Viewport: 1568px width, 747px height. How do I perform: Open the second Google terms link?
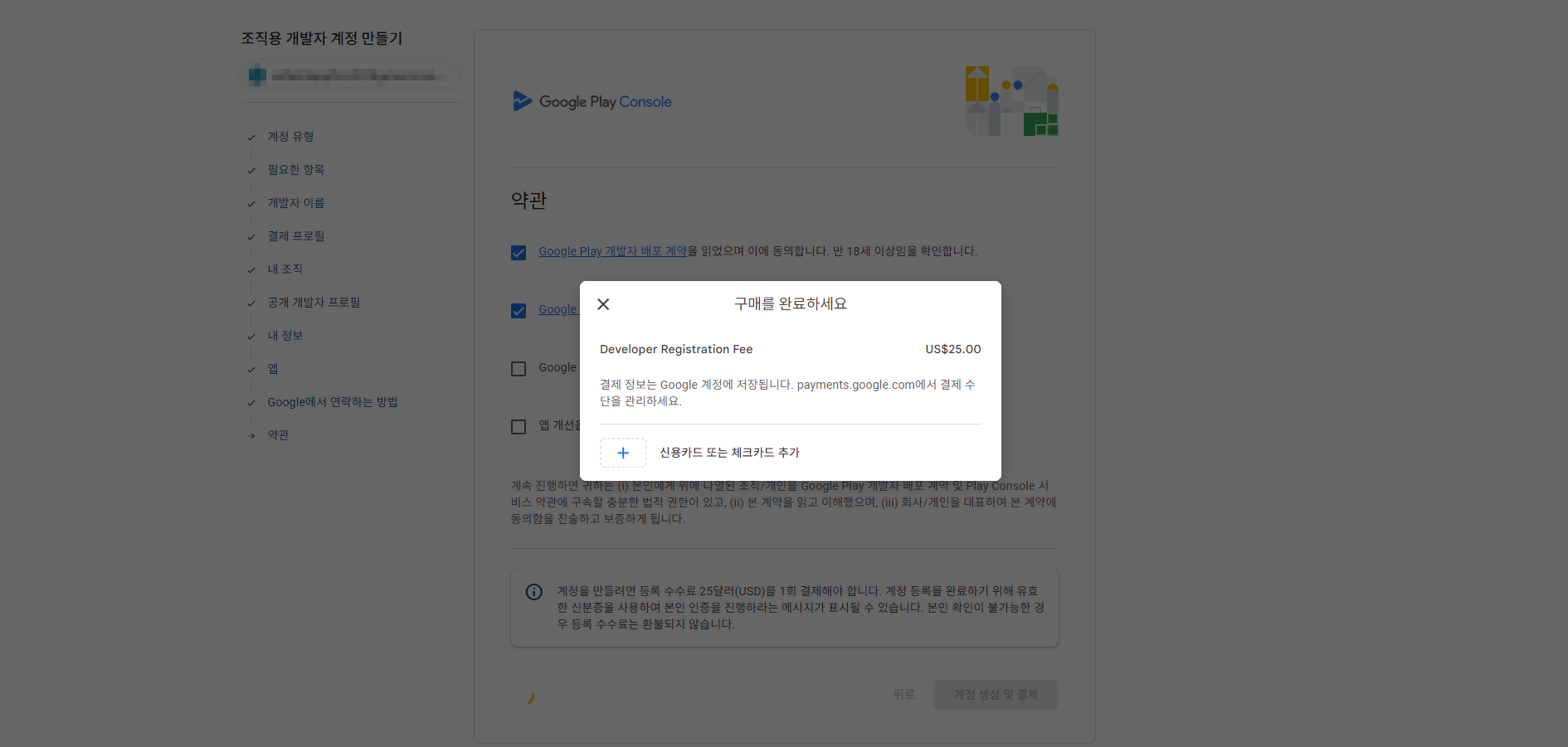coord(558,309)
